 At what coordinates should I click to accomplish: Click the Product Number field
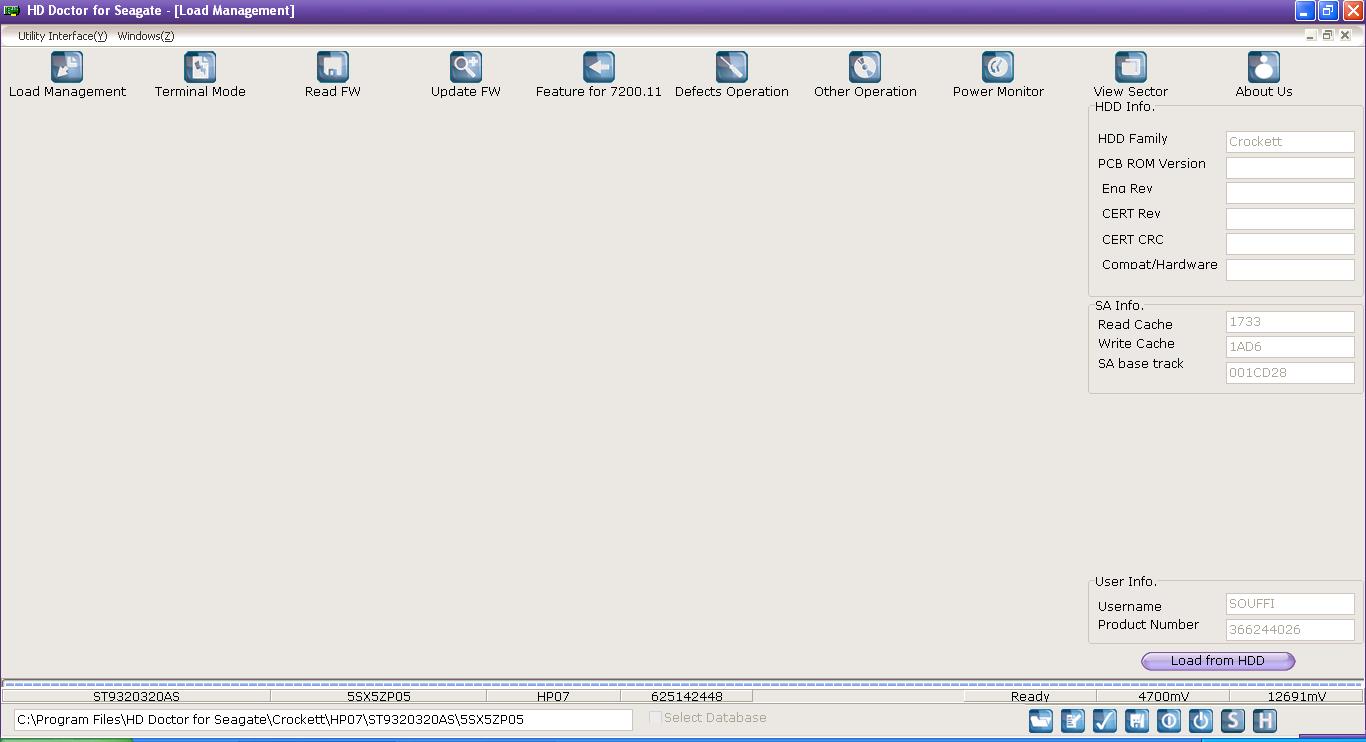1290,630
